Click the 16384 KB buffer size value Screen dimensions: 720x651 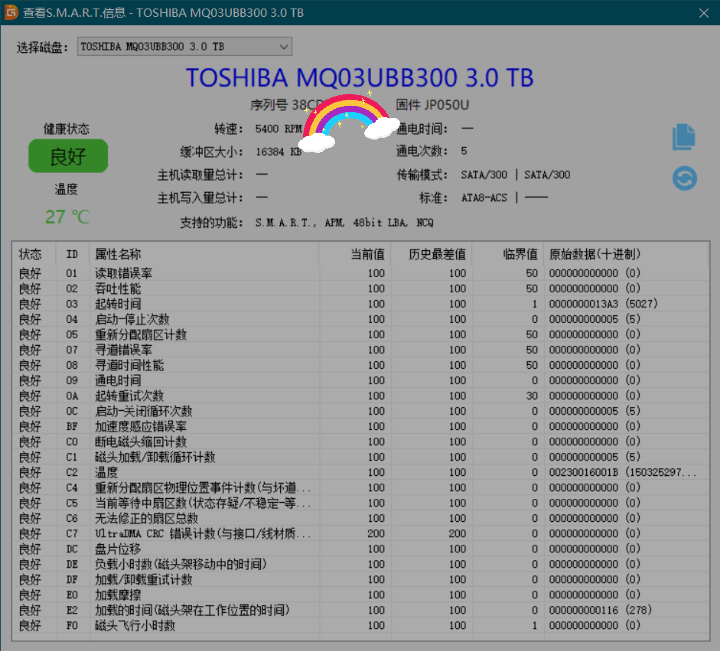click(x=278, y=152)
